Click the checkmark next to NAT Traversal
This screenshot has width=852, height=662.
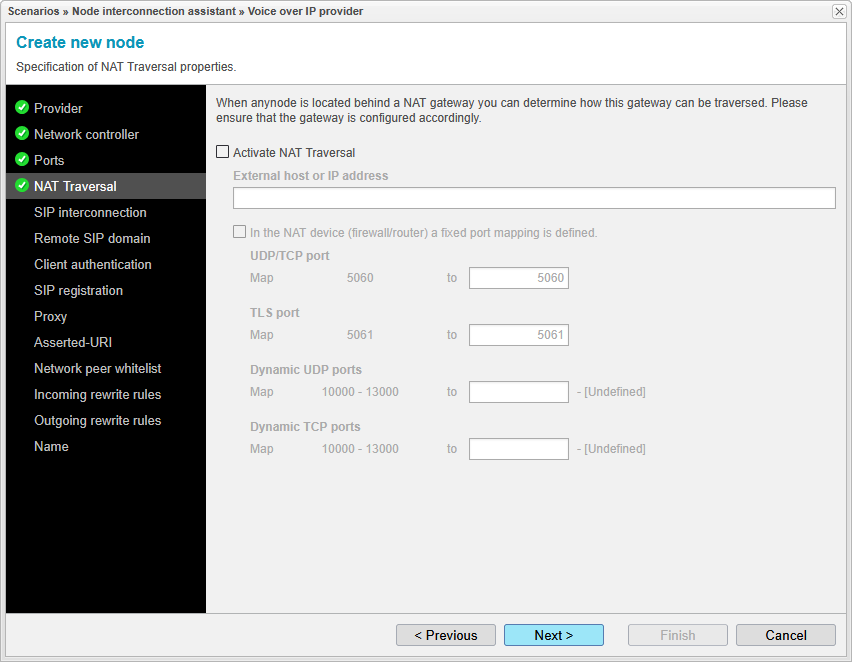[22, 186]
